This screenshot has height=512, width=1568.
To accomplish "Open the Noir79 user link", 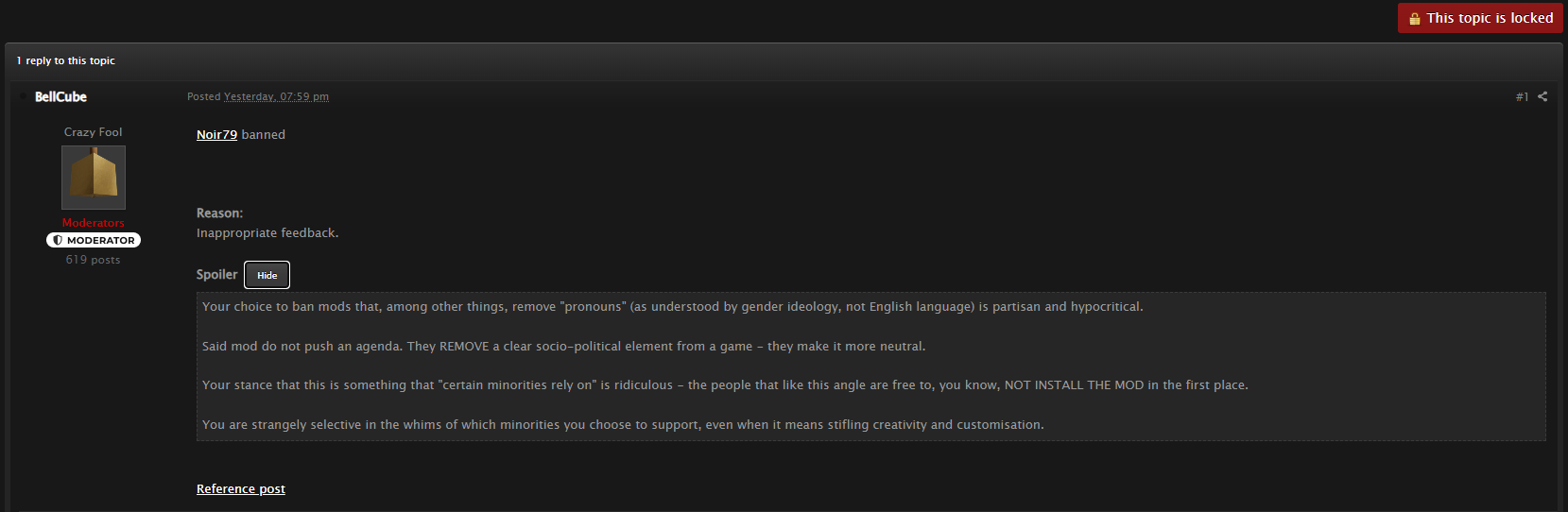I will [x=216, y=134].
